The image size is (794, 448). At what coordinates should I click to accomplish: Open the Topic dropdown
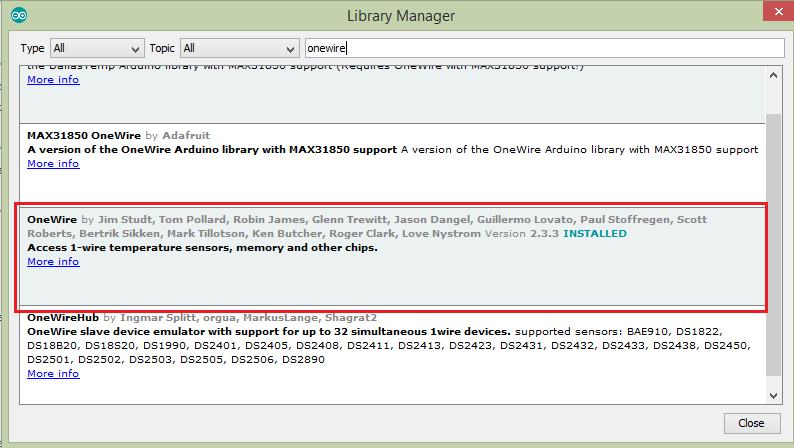coord(240,49)
